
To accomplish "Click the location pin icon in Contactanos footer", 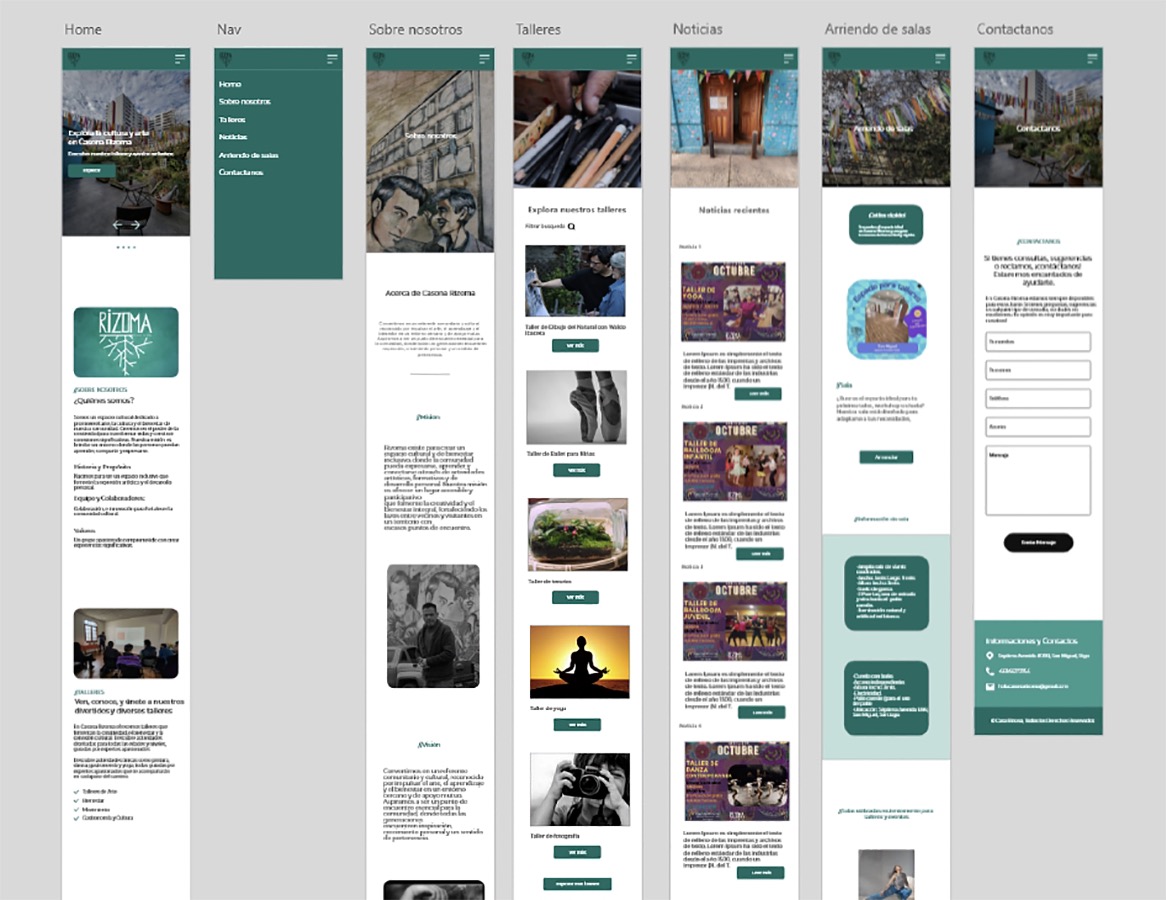I will click(x=989, y=656).
